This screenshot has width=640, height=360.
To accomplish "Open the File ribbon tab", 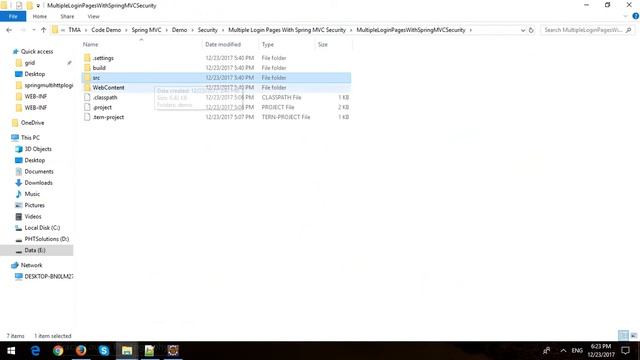I will point(13,16).
